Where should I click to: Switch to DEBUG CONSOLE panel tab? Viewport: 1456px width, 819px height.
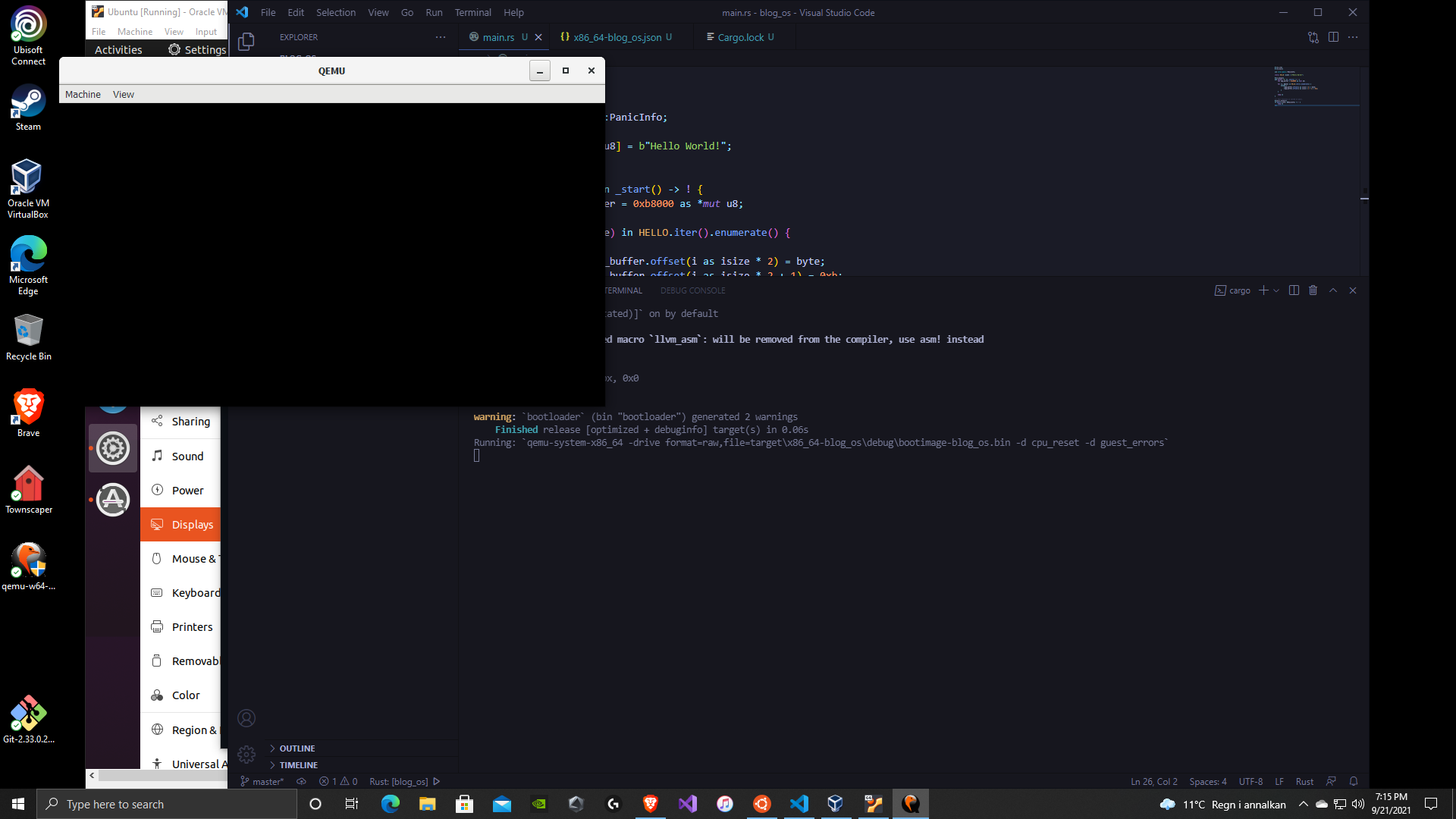(x=692, y=290)
